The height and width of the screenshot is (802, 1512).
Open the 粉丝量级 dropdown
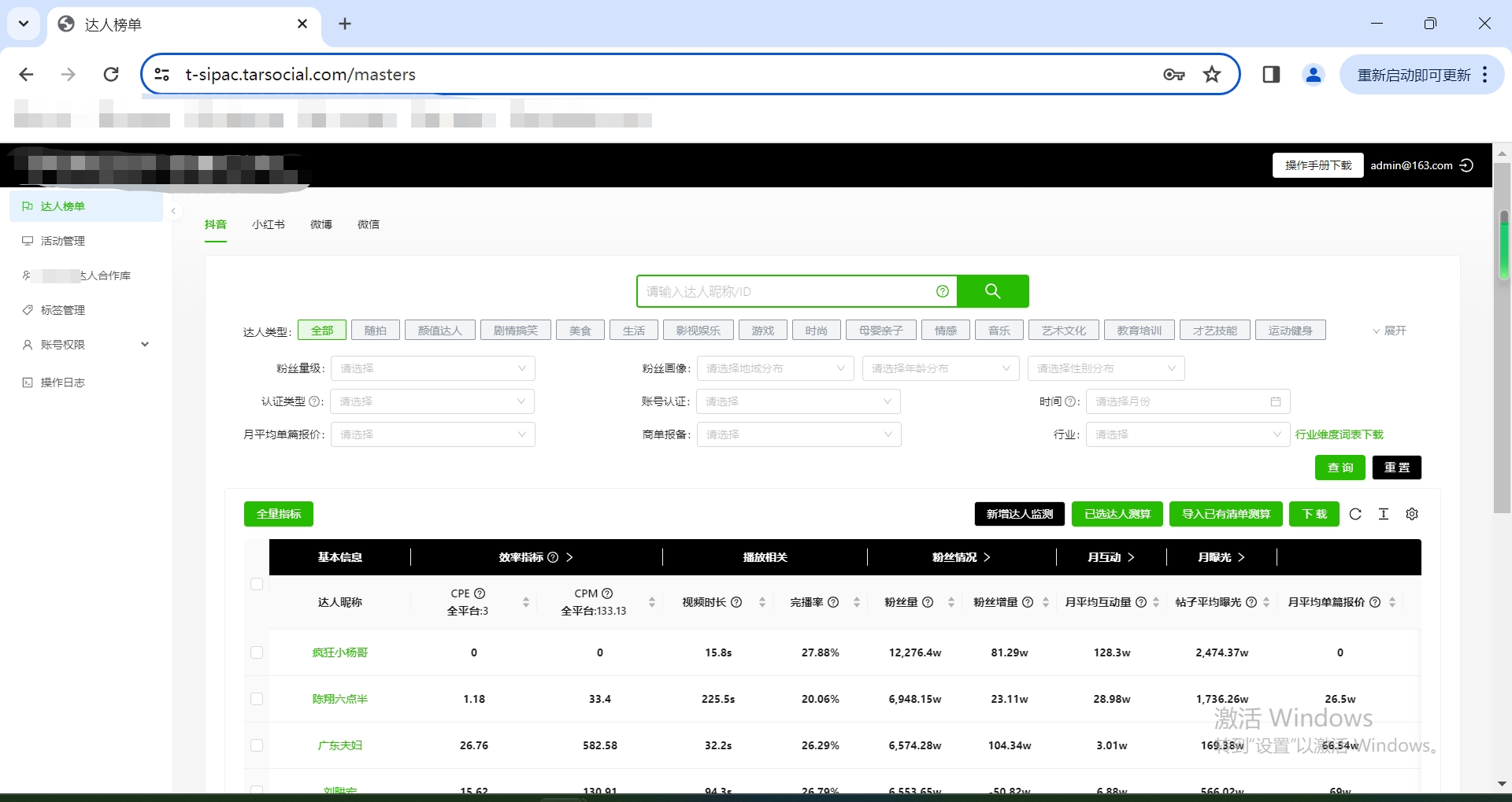[433, 368]
